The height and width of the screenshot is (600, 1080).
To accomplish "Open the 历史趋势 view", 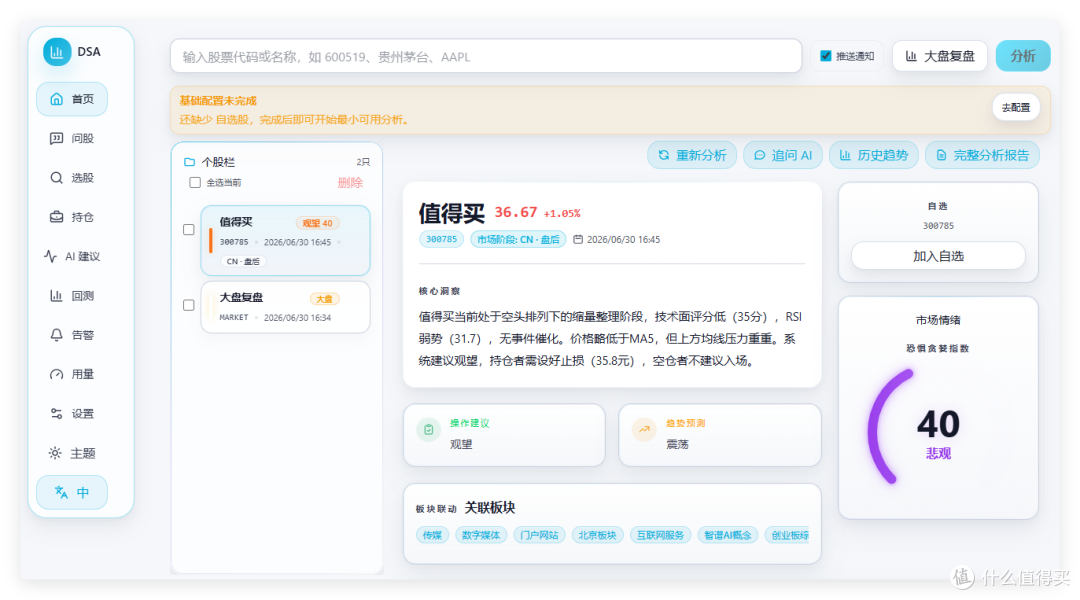I will [873, 155].
